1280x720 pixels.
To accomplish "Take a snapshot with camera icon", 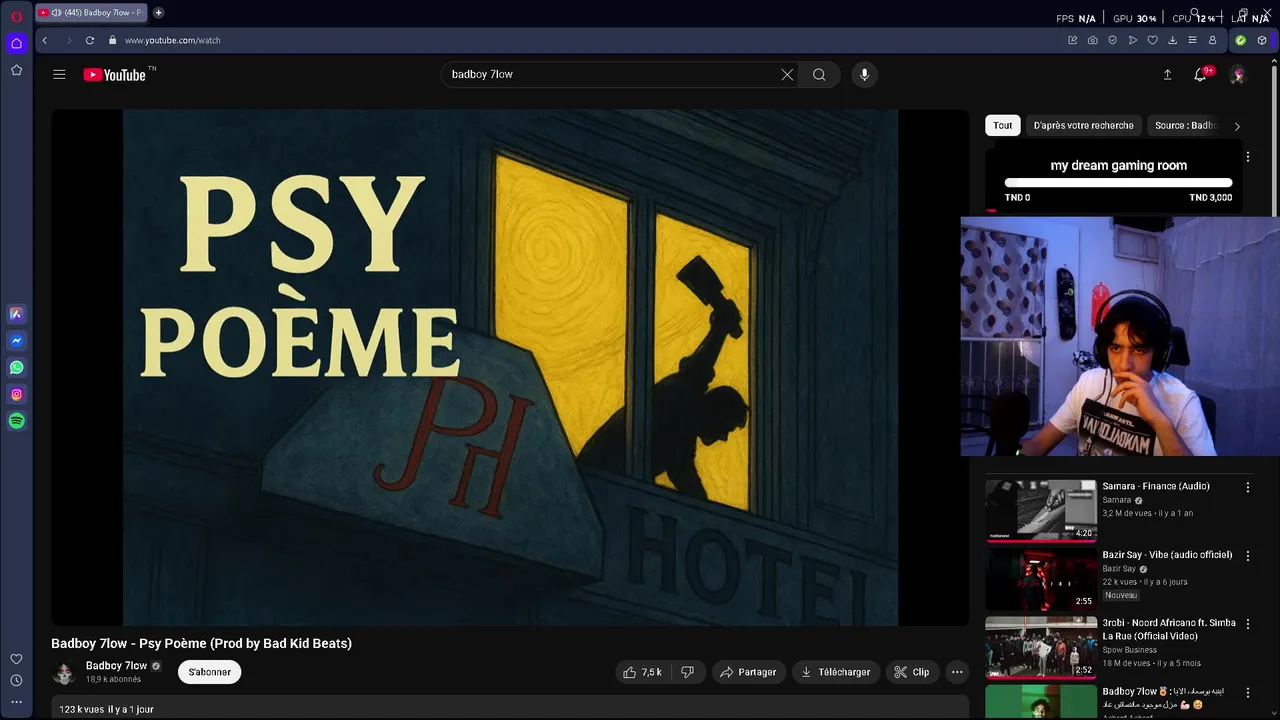I will [1093, 40].
